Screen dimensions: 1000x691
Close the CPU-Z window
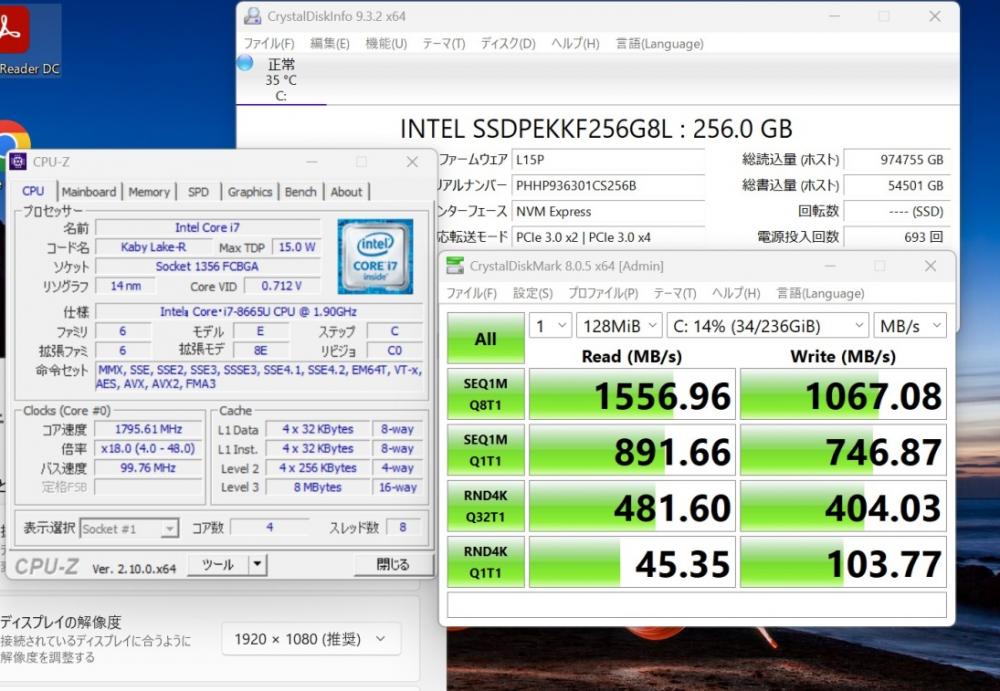click(412, 162)
